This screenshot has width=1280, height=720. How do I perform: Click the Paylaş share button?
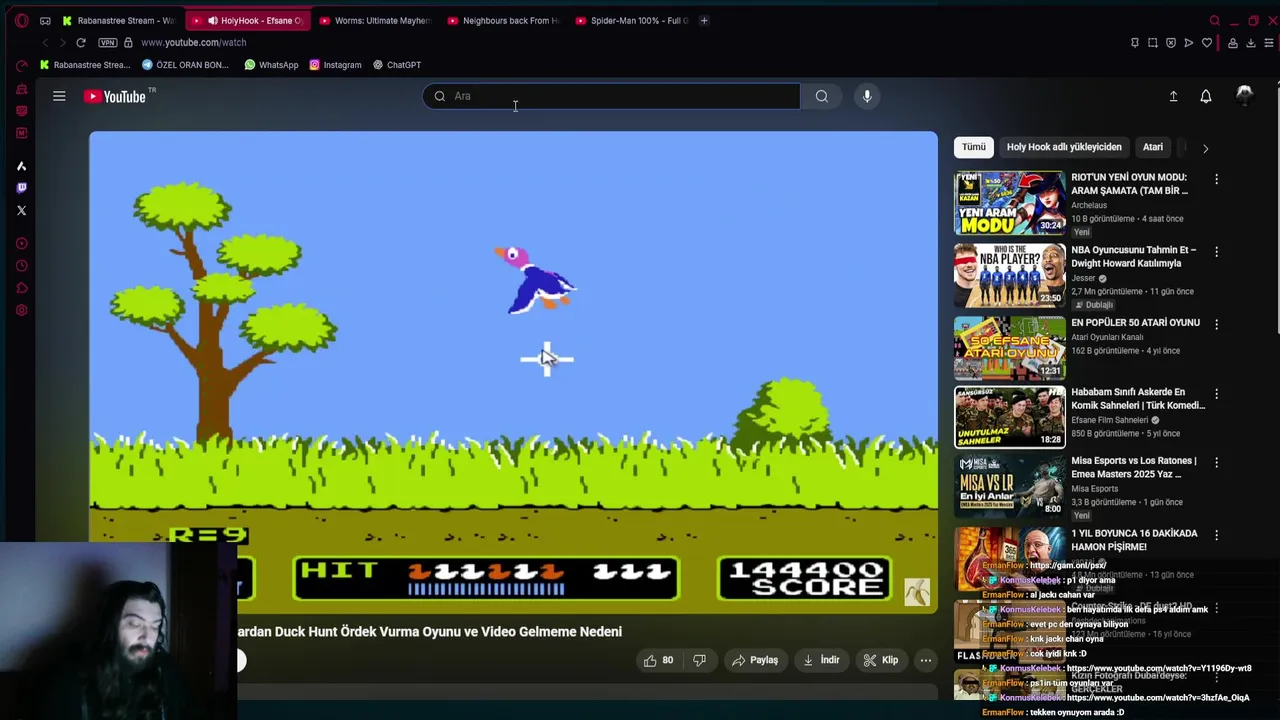click(x=755, y=660)
